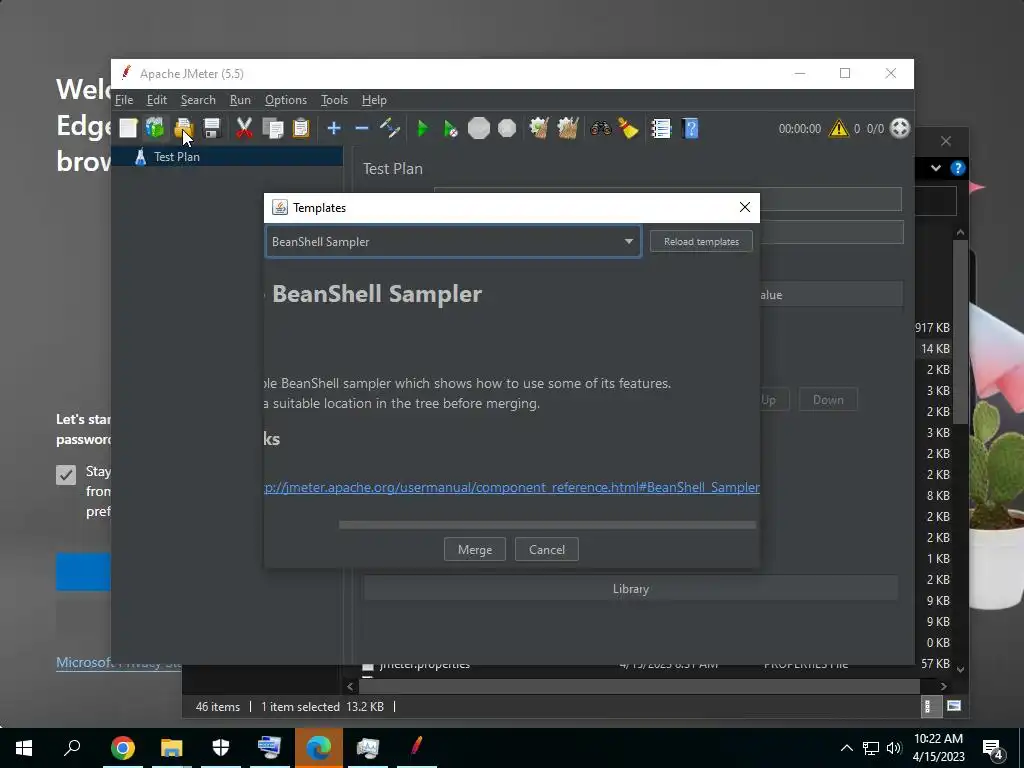Click the Open file folder icon

pos(184,128)
